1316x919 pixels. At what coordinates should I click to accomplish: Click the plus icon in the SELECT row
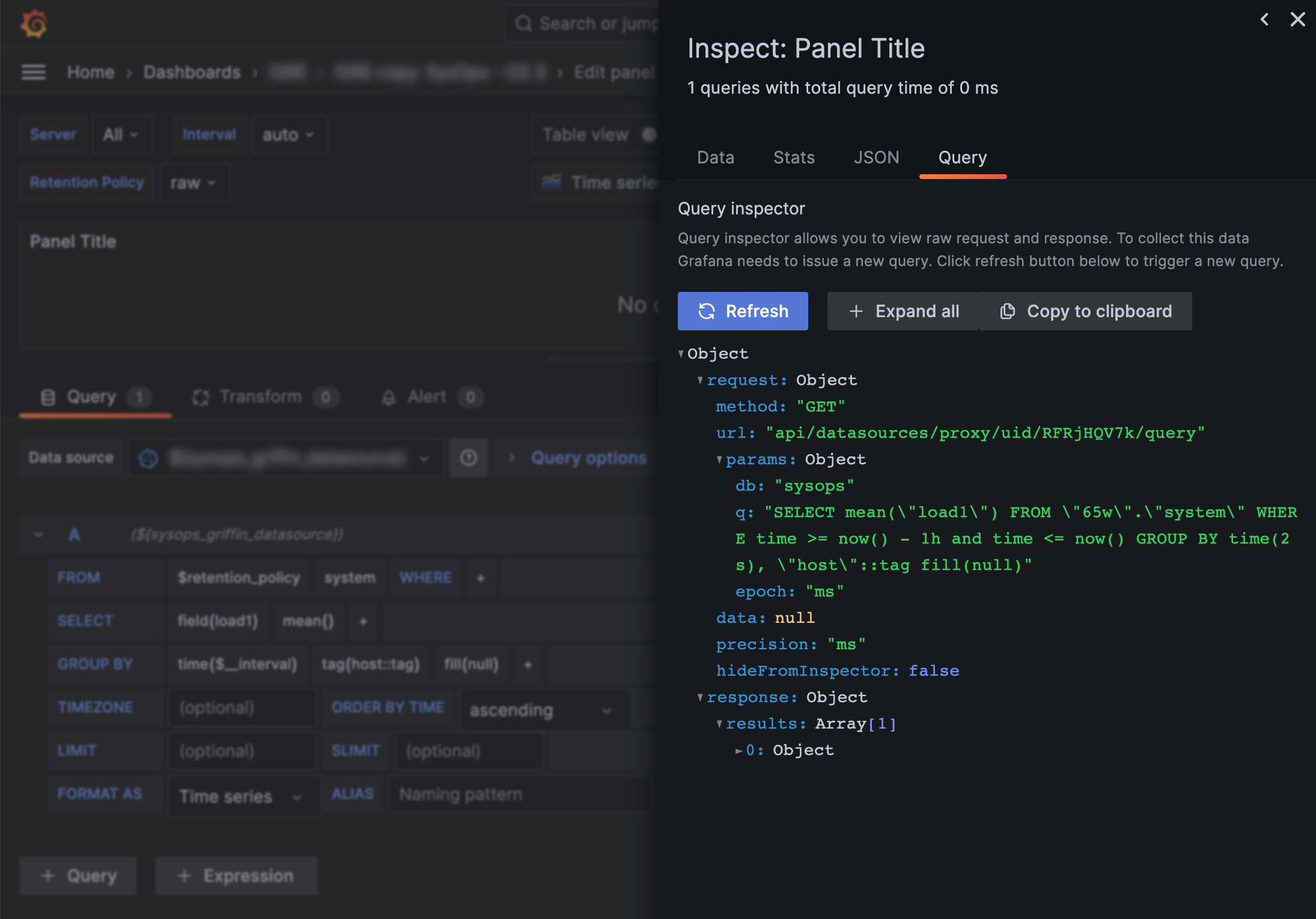tap(363, 621)
